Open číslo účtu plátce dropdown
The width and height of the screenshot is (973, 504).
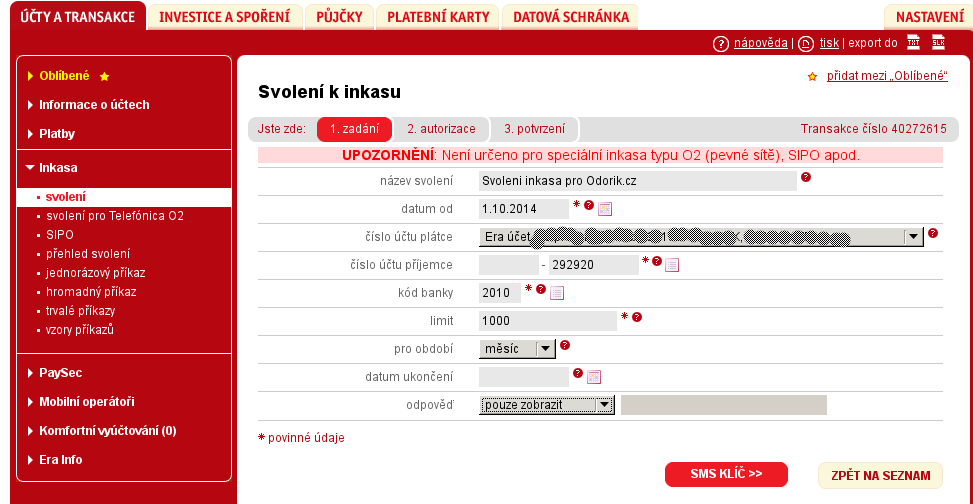pos(912,237)
